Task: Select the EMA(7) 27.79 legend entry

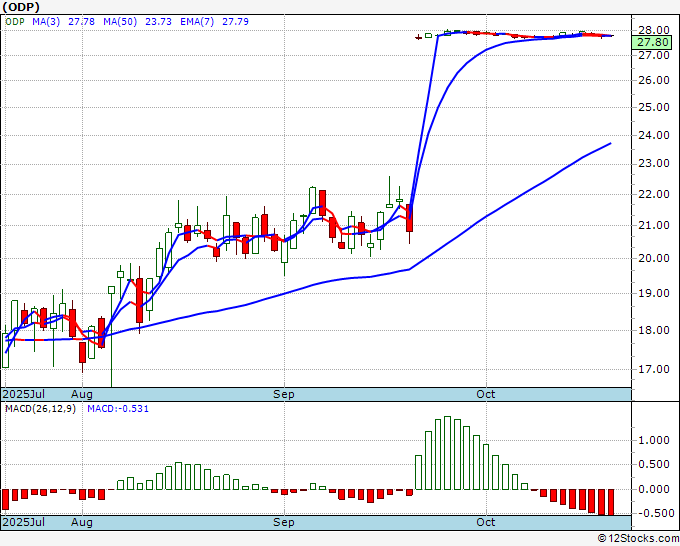Action: 214,22
